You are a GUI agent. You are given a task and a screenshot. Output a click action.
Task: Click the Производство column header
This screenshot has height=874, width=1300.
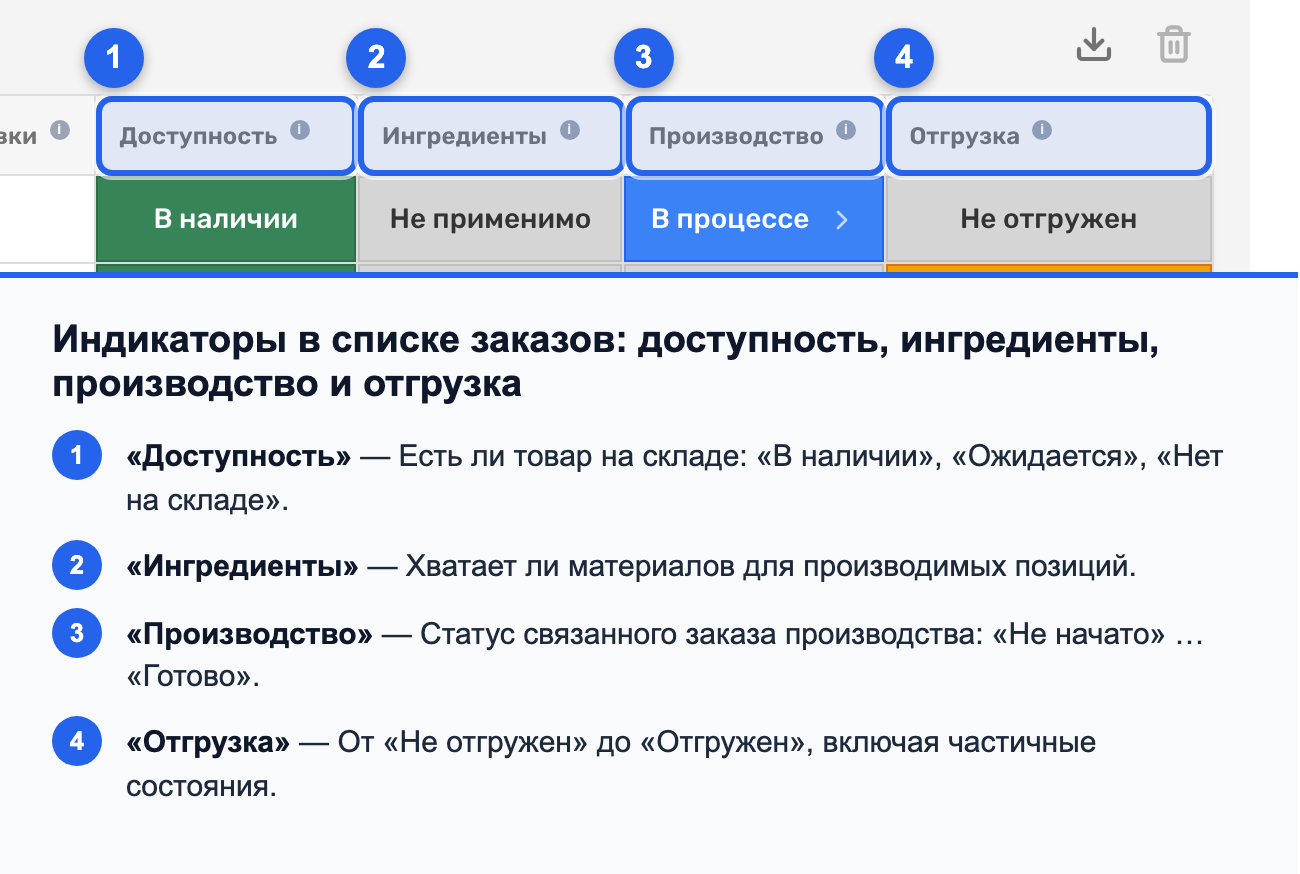755,135
